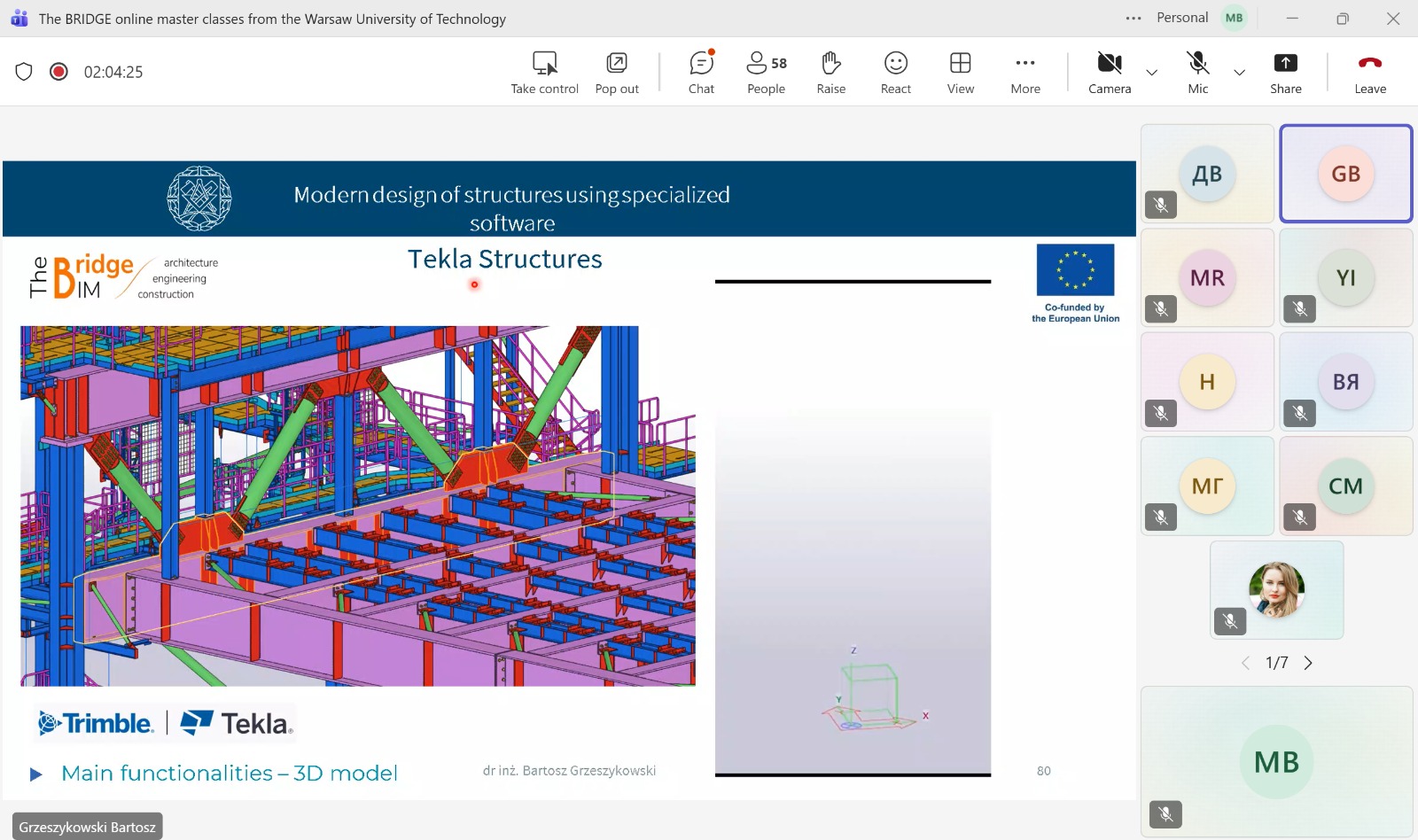The image size is (1418, 840).
Task: Select the GB participant tile
Action: pos(1345,174)
